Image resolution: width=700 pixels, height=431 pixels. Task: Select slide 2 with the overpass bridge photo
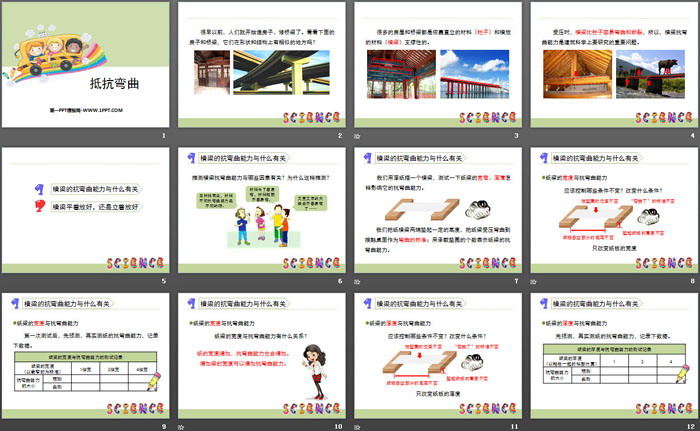tap(262, 65)
